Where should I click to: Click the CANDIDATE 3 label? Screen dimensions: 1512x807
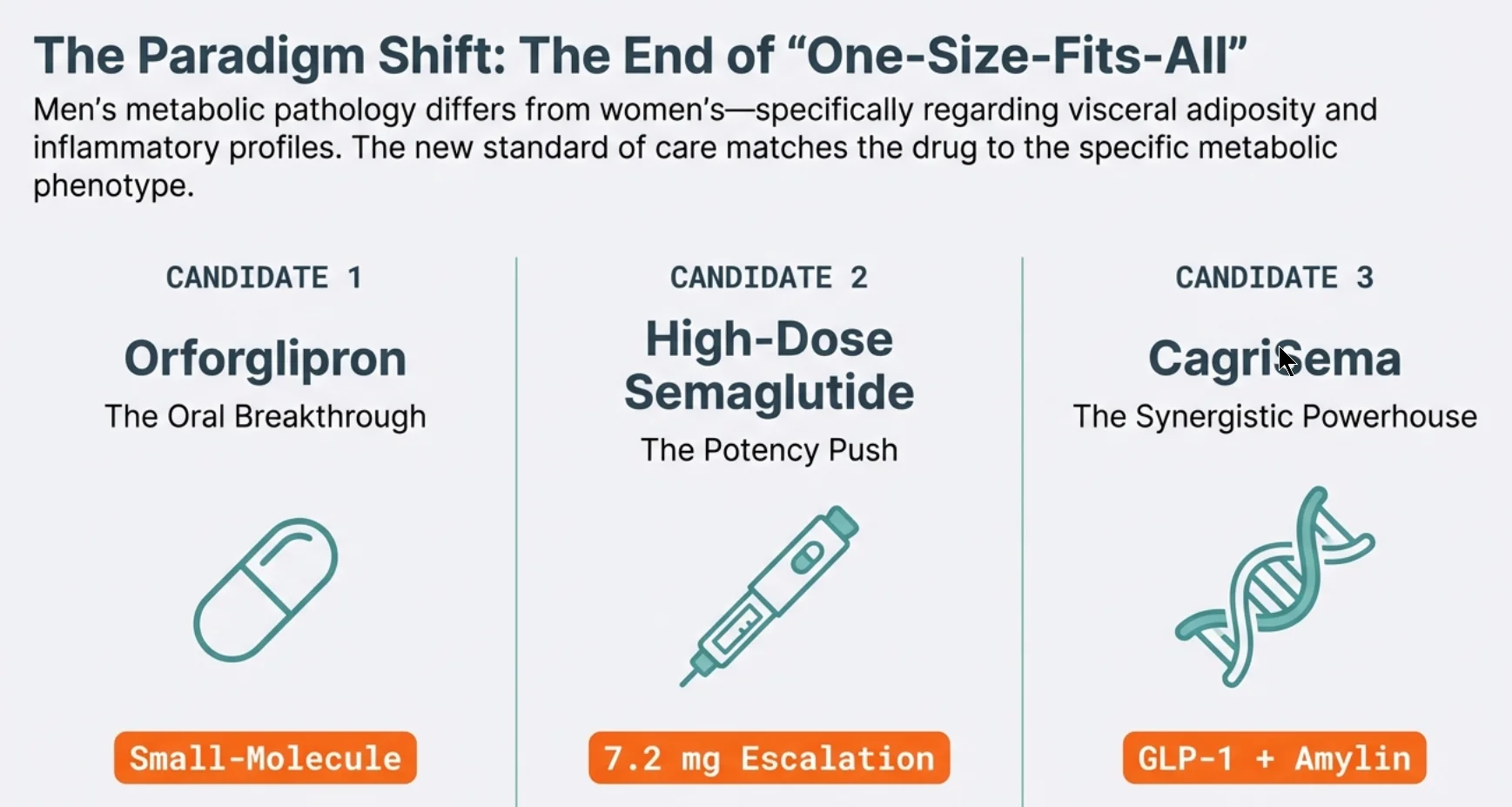(x=1273, y=278)
